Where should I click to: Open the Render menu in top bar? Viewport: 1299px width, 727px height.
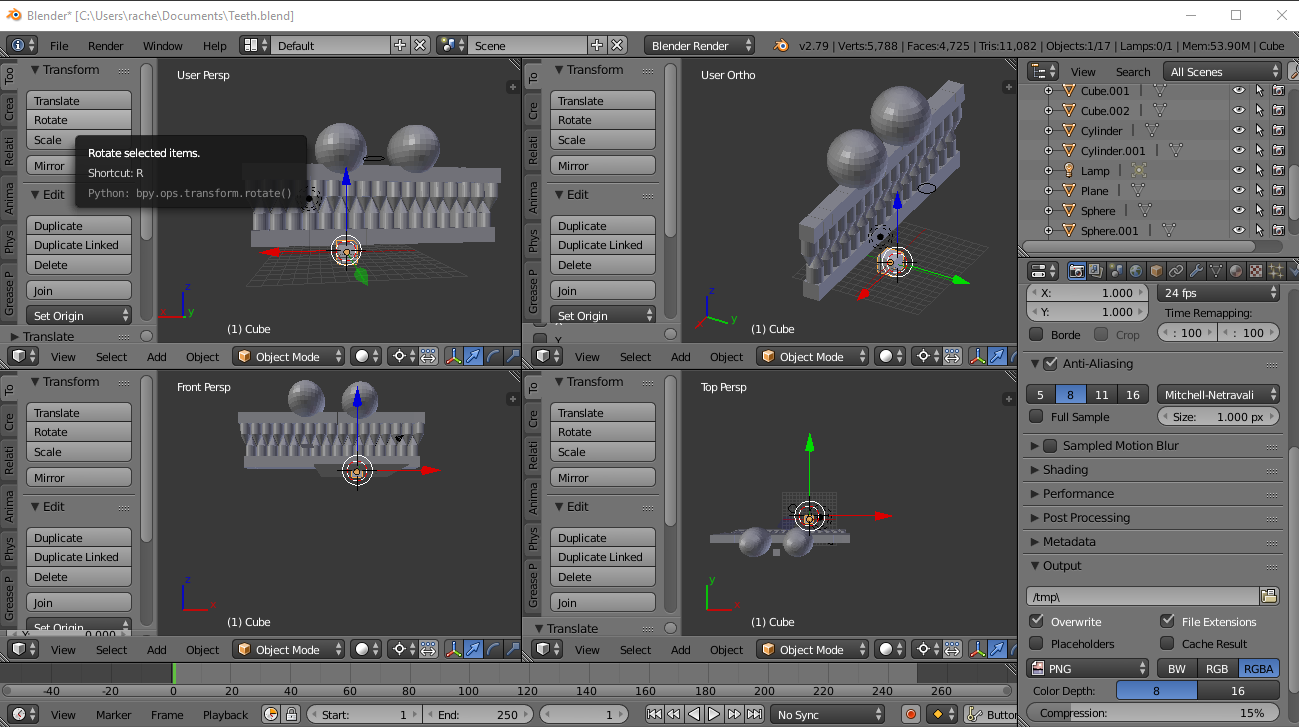tap(106, 45)
